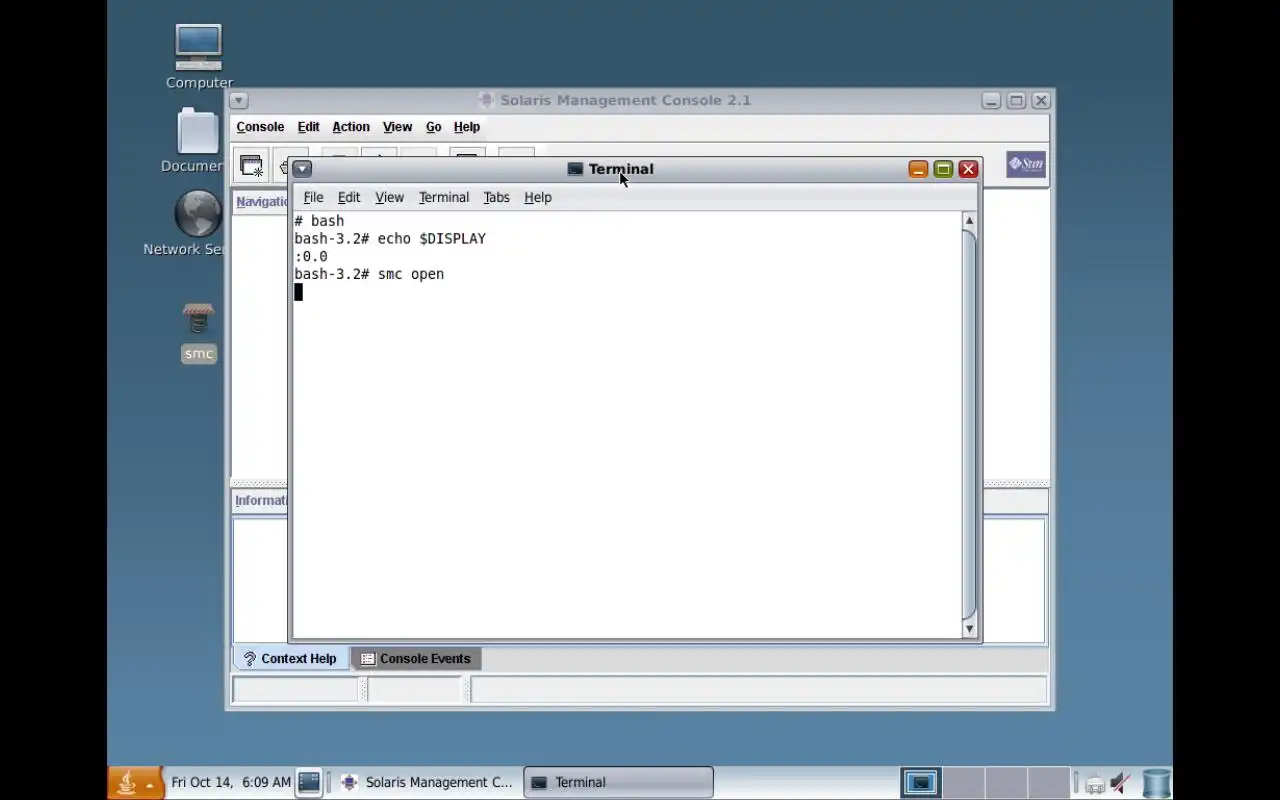Click the Terminal scrollbar down arrow

968,629
